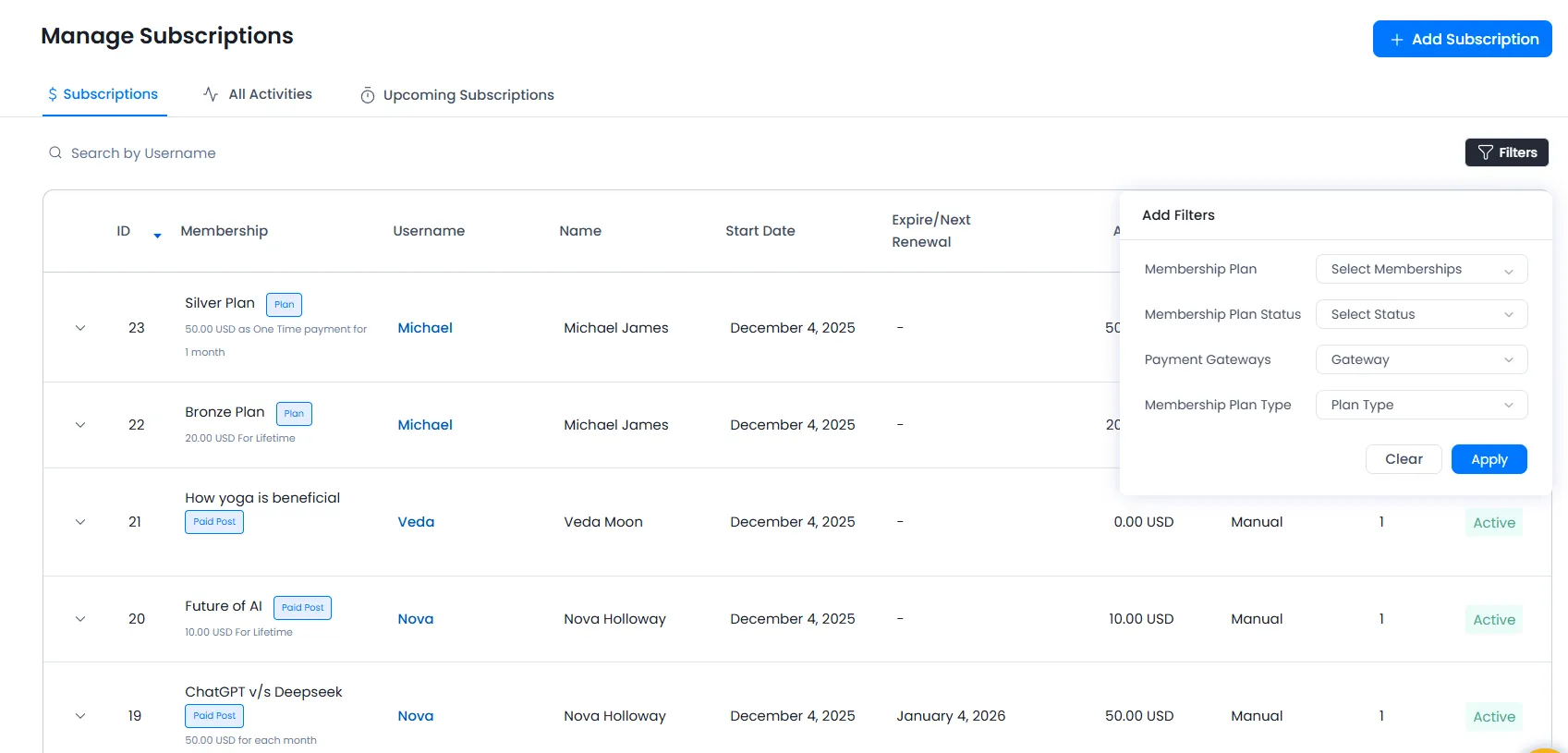Viewport: 1568px width, 753px height.
Task: Click the Start Date column header
Action: pyautogui.click(x=760, y=231)
